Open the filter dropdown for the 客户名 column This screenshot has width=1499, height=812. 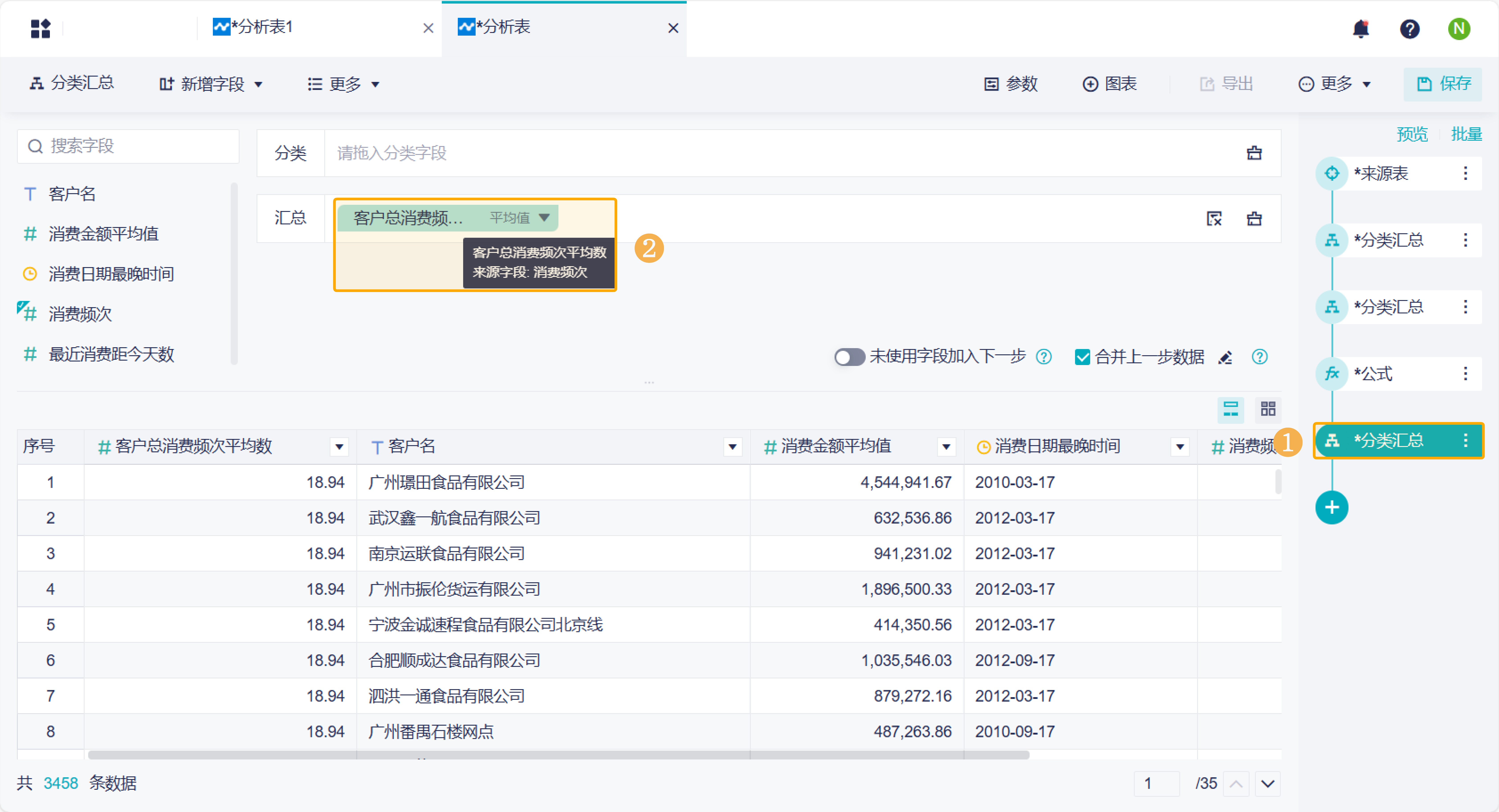732,447
